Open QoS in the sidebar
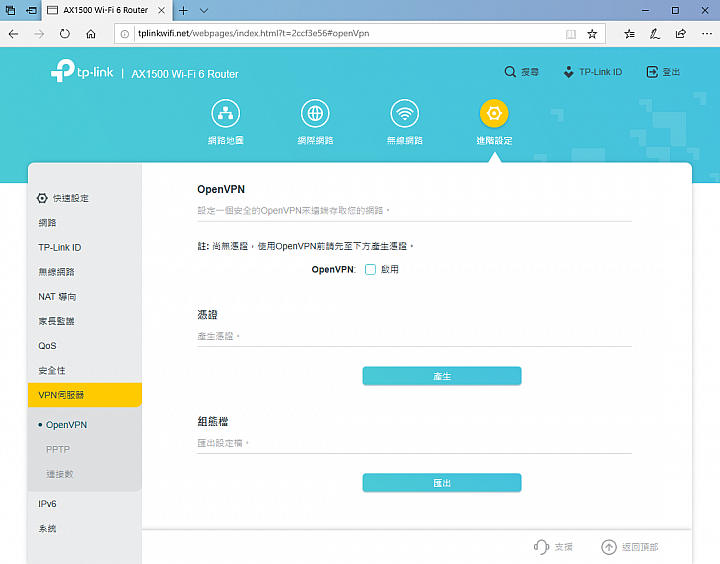The height and width of the screenshot is (564, 720). click(47, 346)
